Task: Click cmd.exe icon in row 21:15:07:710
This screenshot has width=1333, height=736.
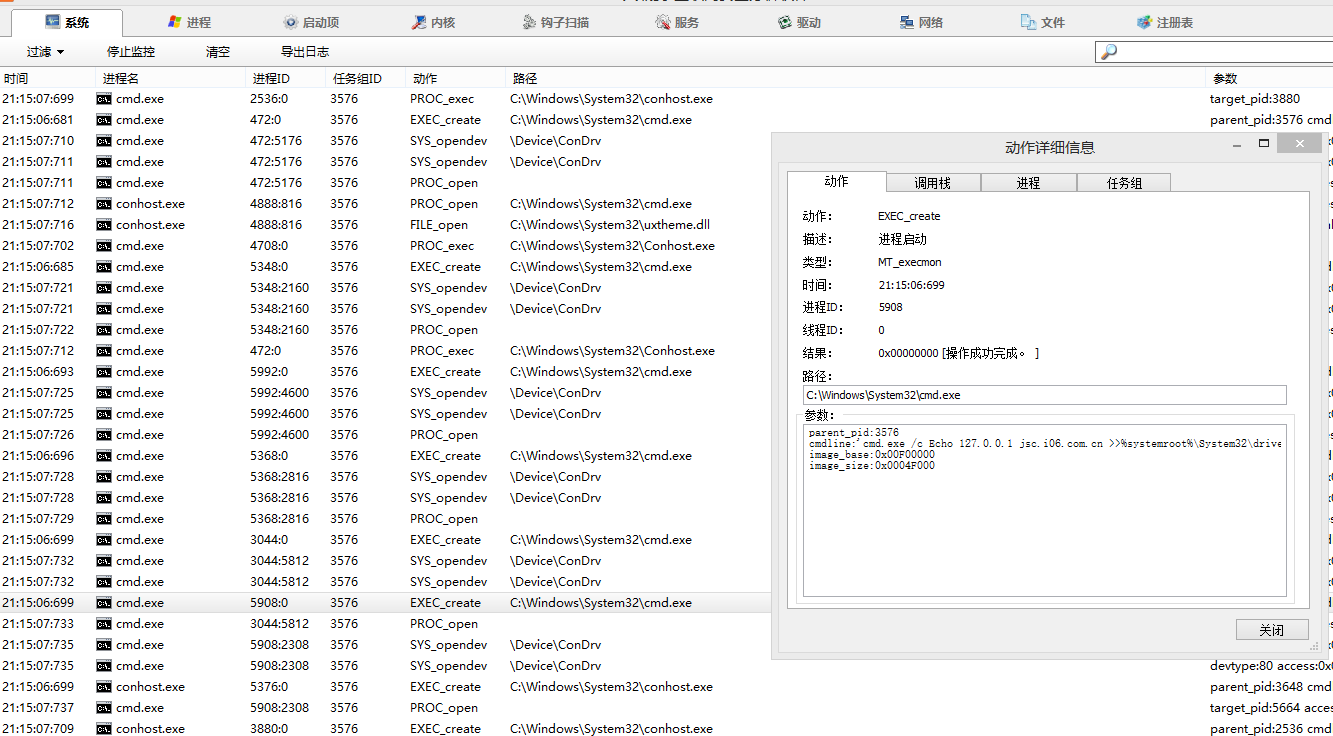Action: pos(103,141)
